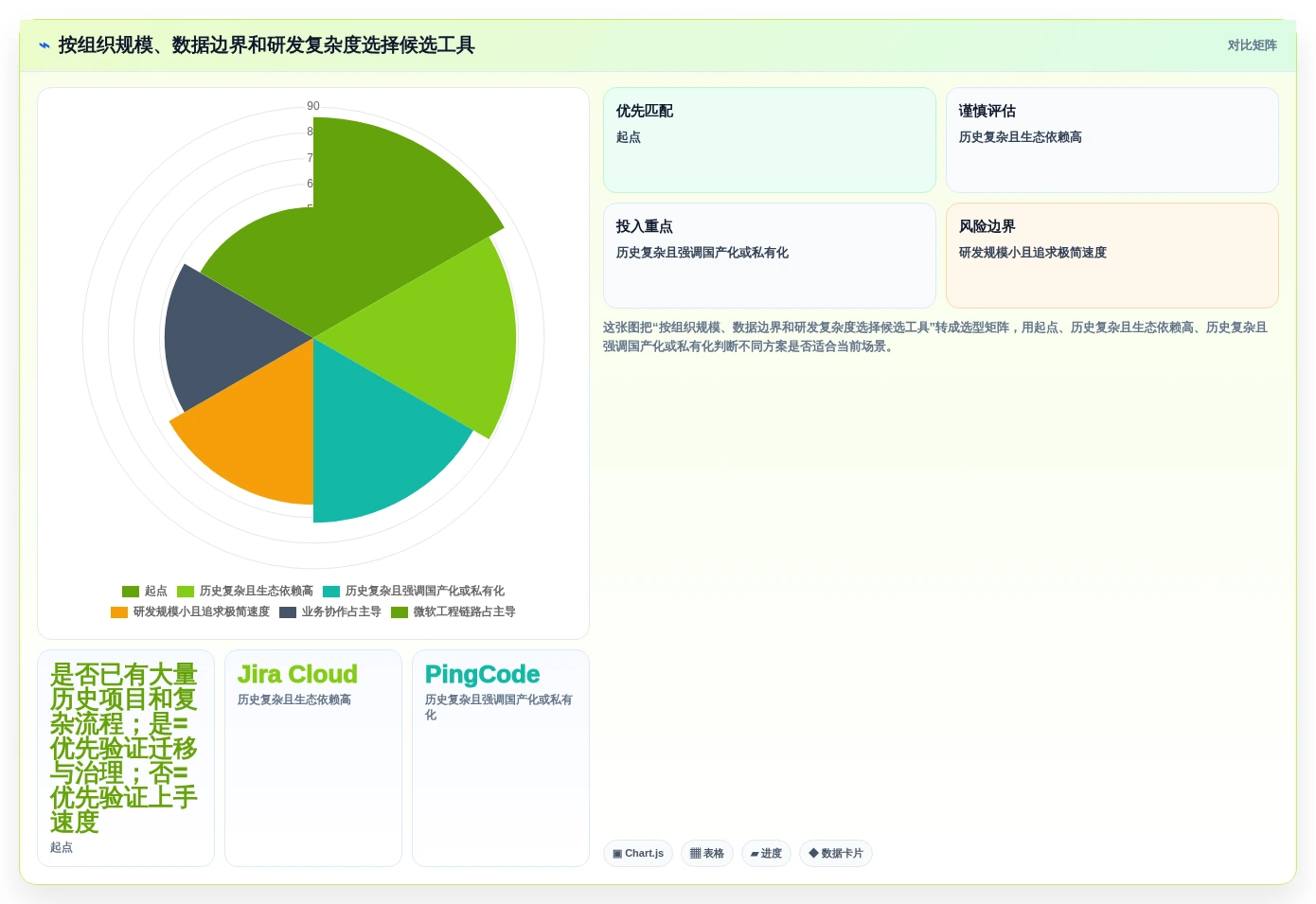Viewport: 1316px width, 904px height.
Task: Click the 研发规模小且追求极简速度 legend text
Action: (x=202, y=612)
